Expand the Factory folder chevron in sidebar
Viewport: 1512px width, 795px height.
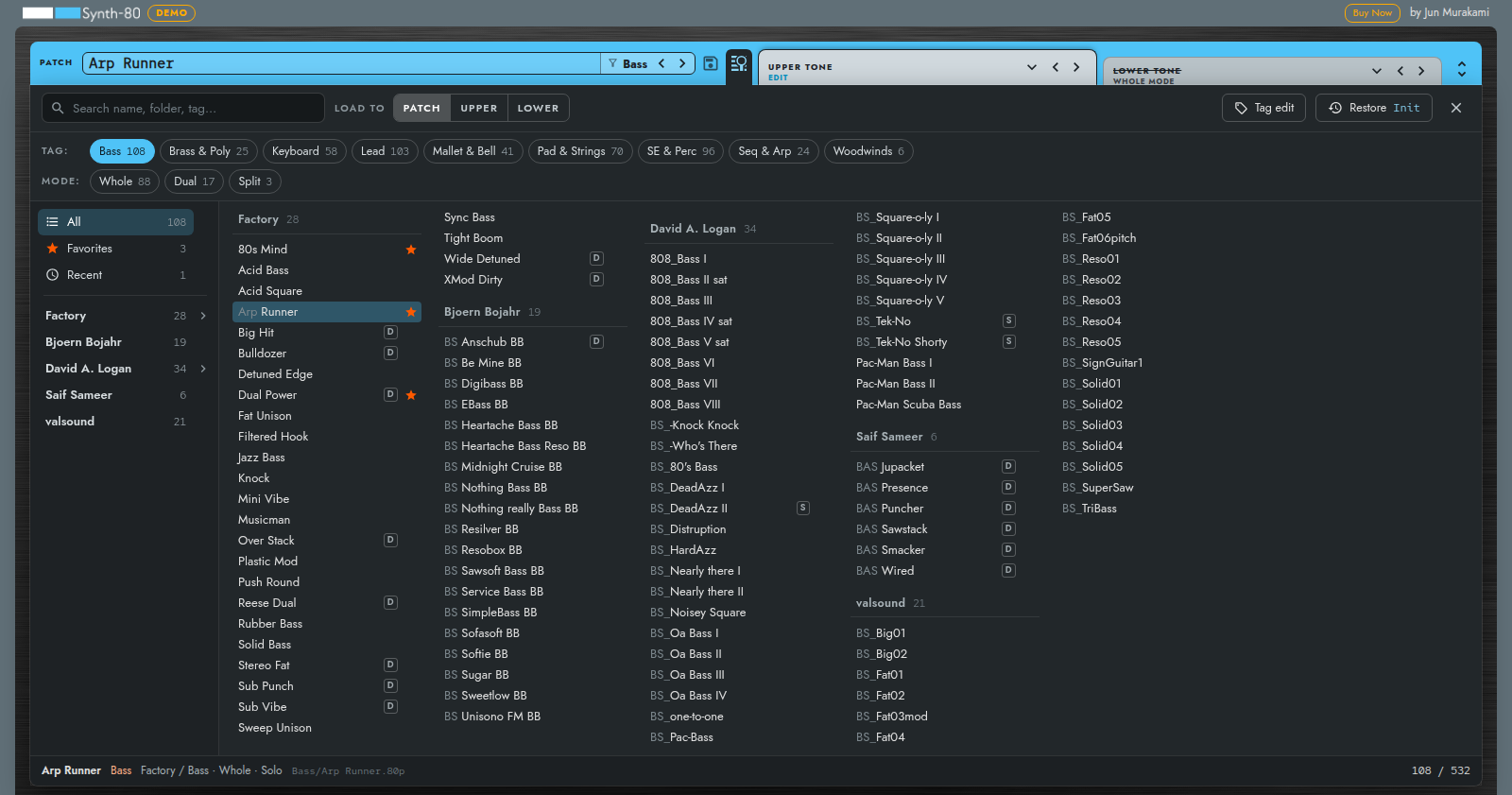(x=203, y=316)
